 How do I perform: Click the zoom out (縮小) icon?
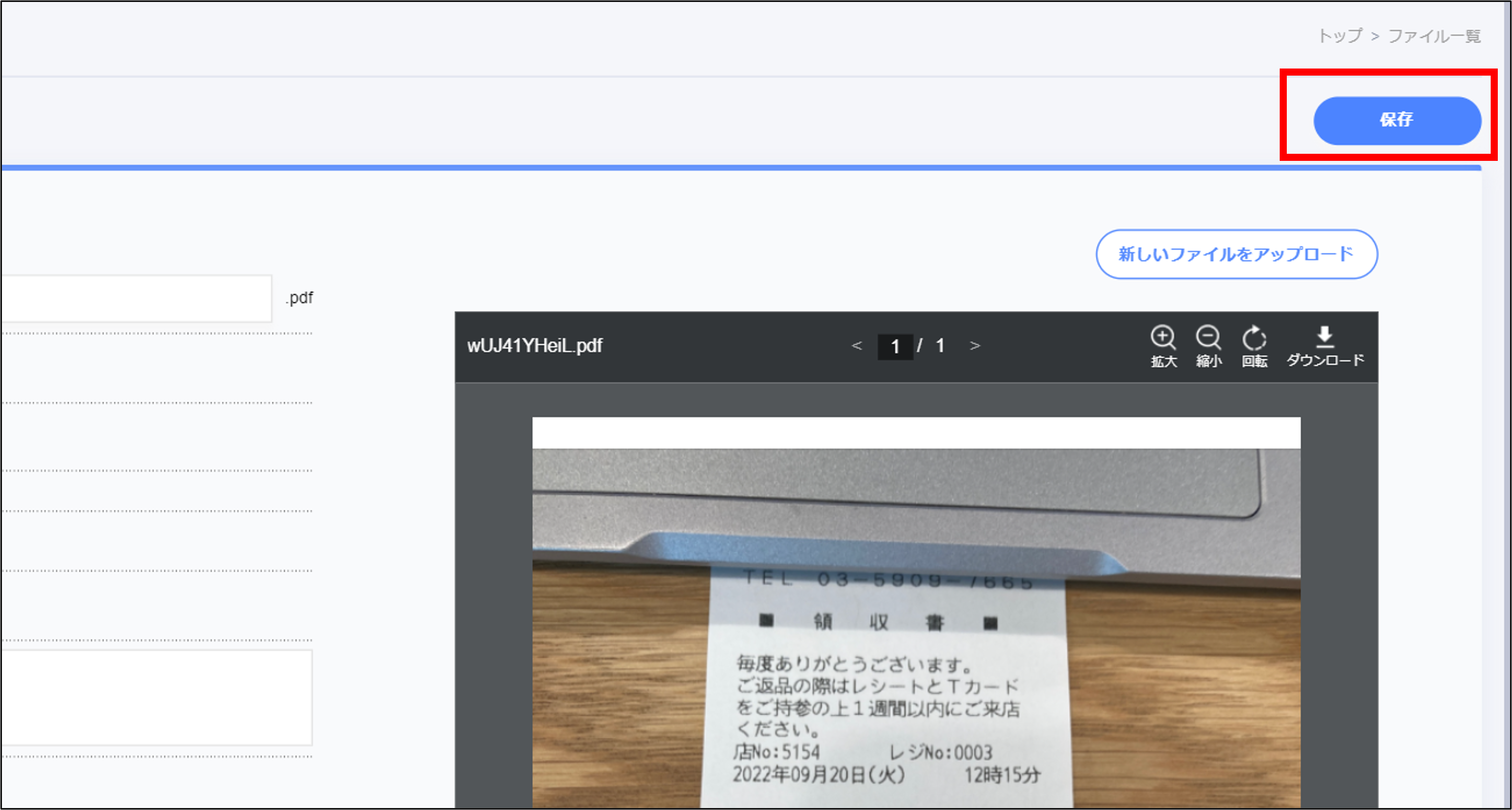tap(1208, 346)
